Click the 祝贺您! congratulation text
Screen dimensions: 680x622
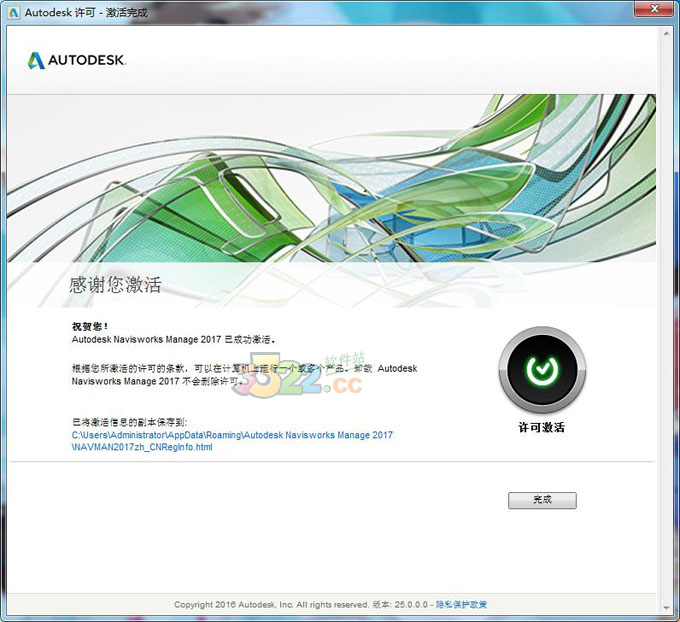coord(90,326)
